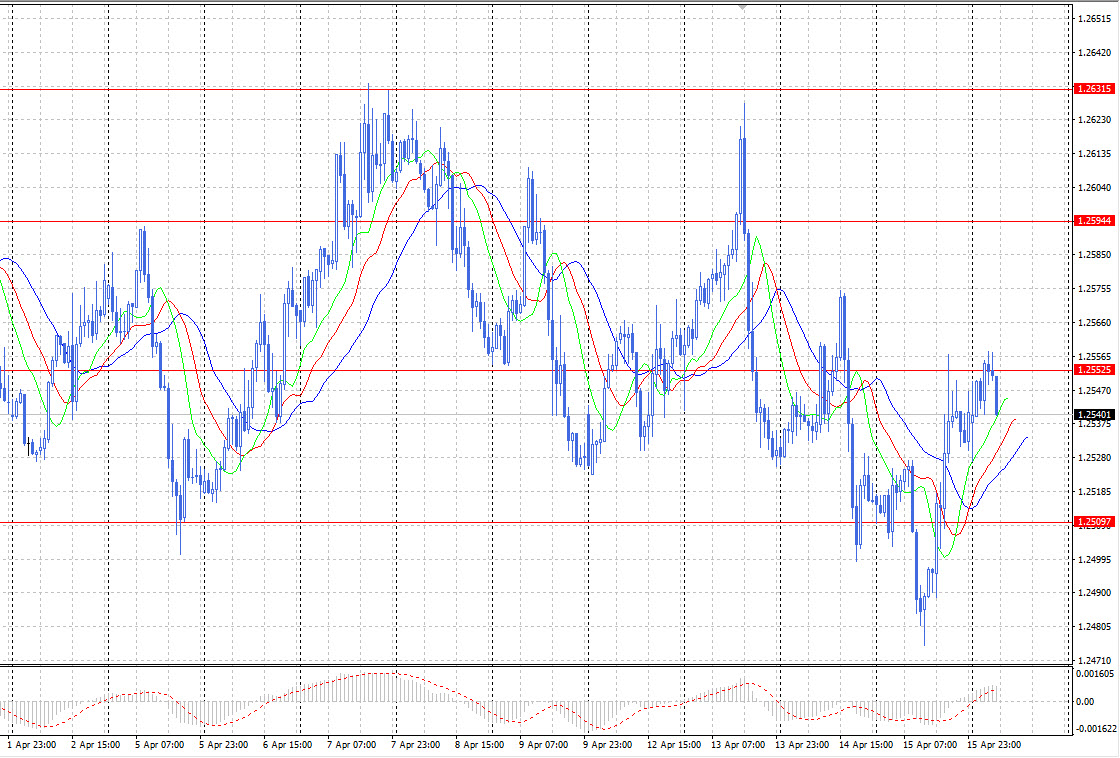Click the 1.25185 price axis label
Viewport: 1120px width, 758px height.
coord(1094,492)
